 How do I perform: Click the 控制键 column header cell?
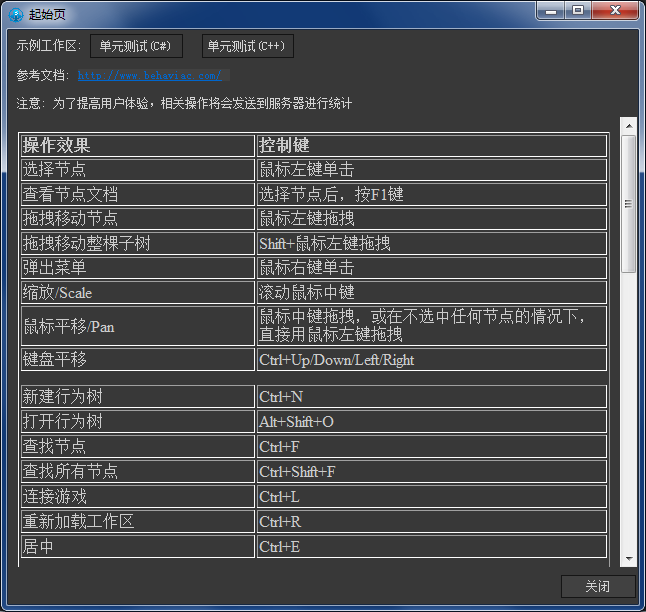pyautogui.click(x=431, y=145)
